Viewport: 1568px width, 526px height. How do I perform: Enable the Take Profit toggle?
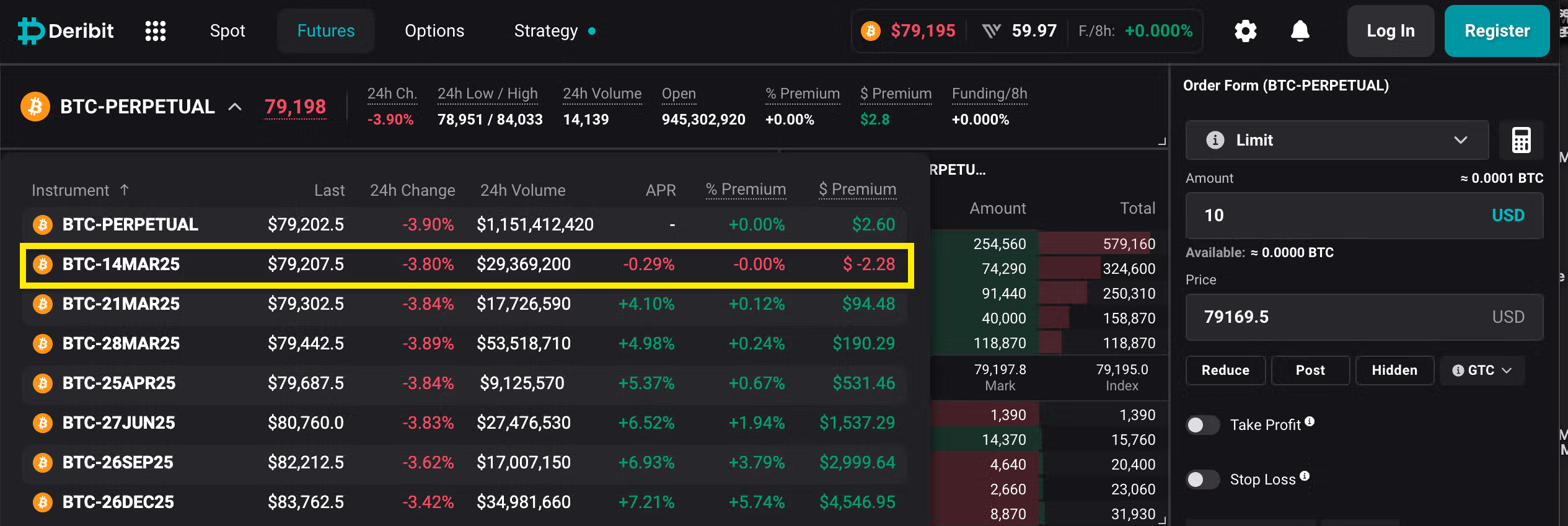point(1202,425)
